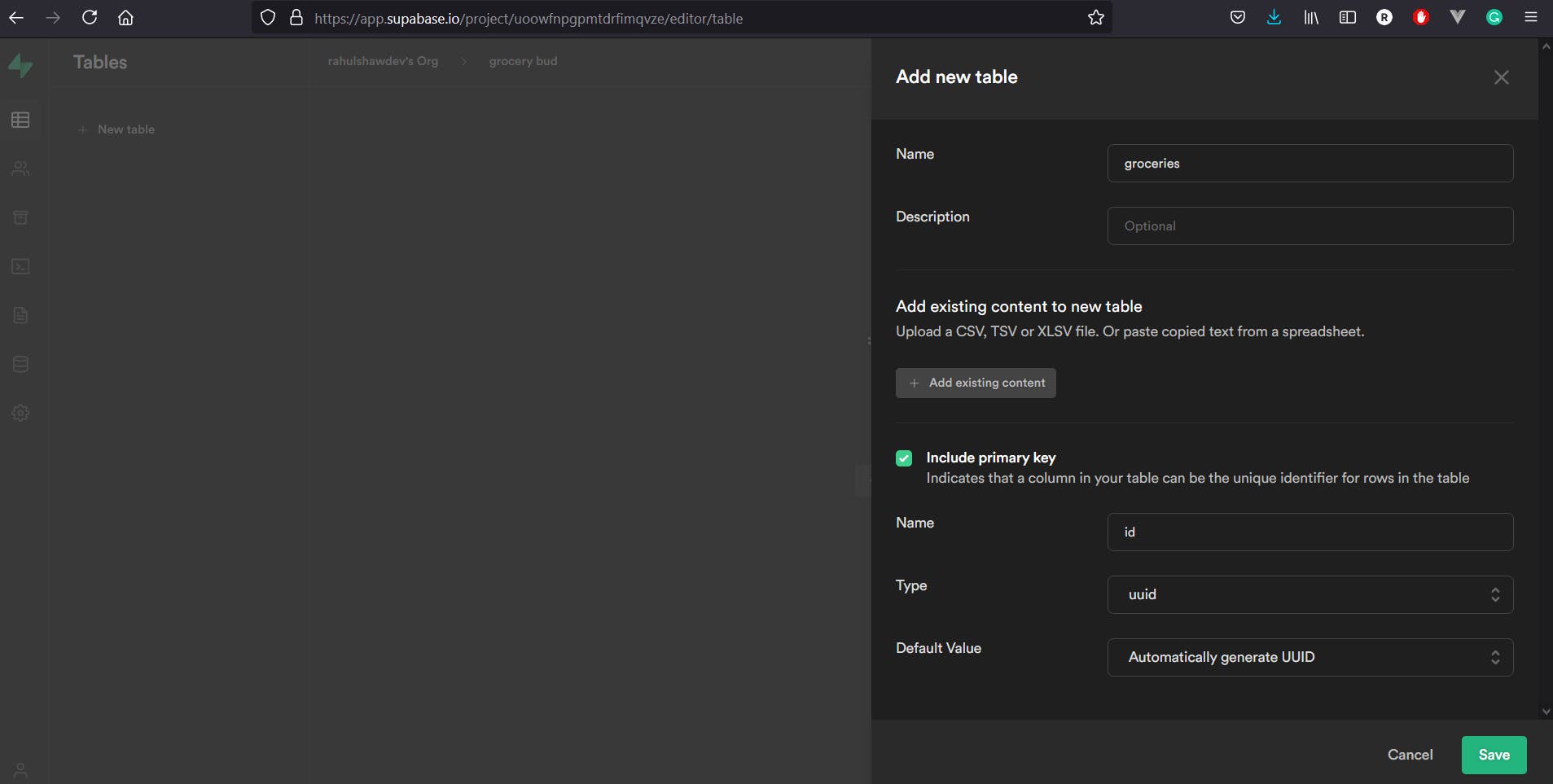Save the new table
The width and height of the screenshot is (1553, 784).
(1494, 755)
